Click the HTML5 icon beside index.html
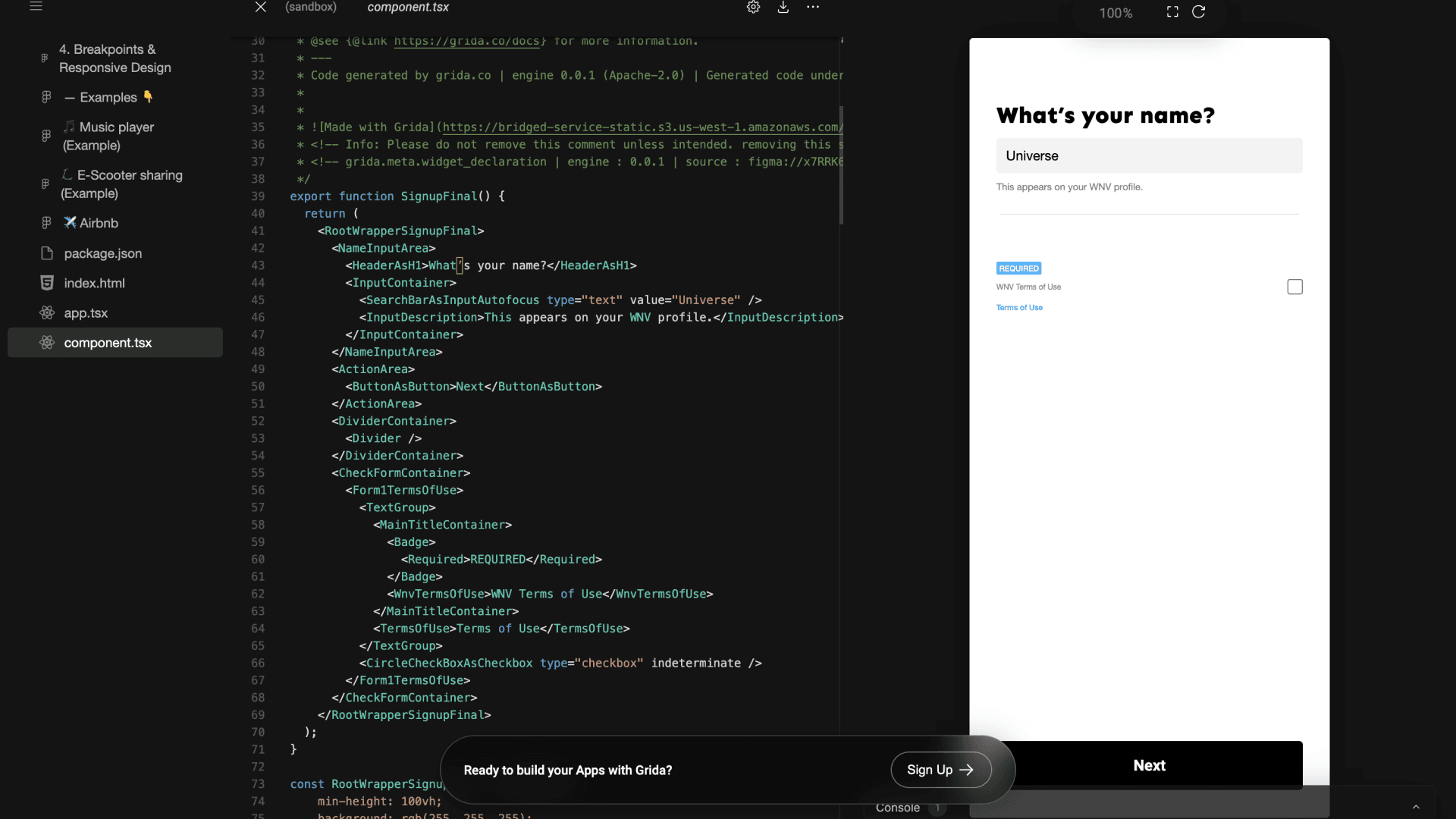This screenshot has width=1456, height=819. [47, 283]
